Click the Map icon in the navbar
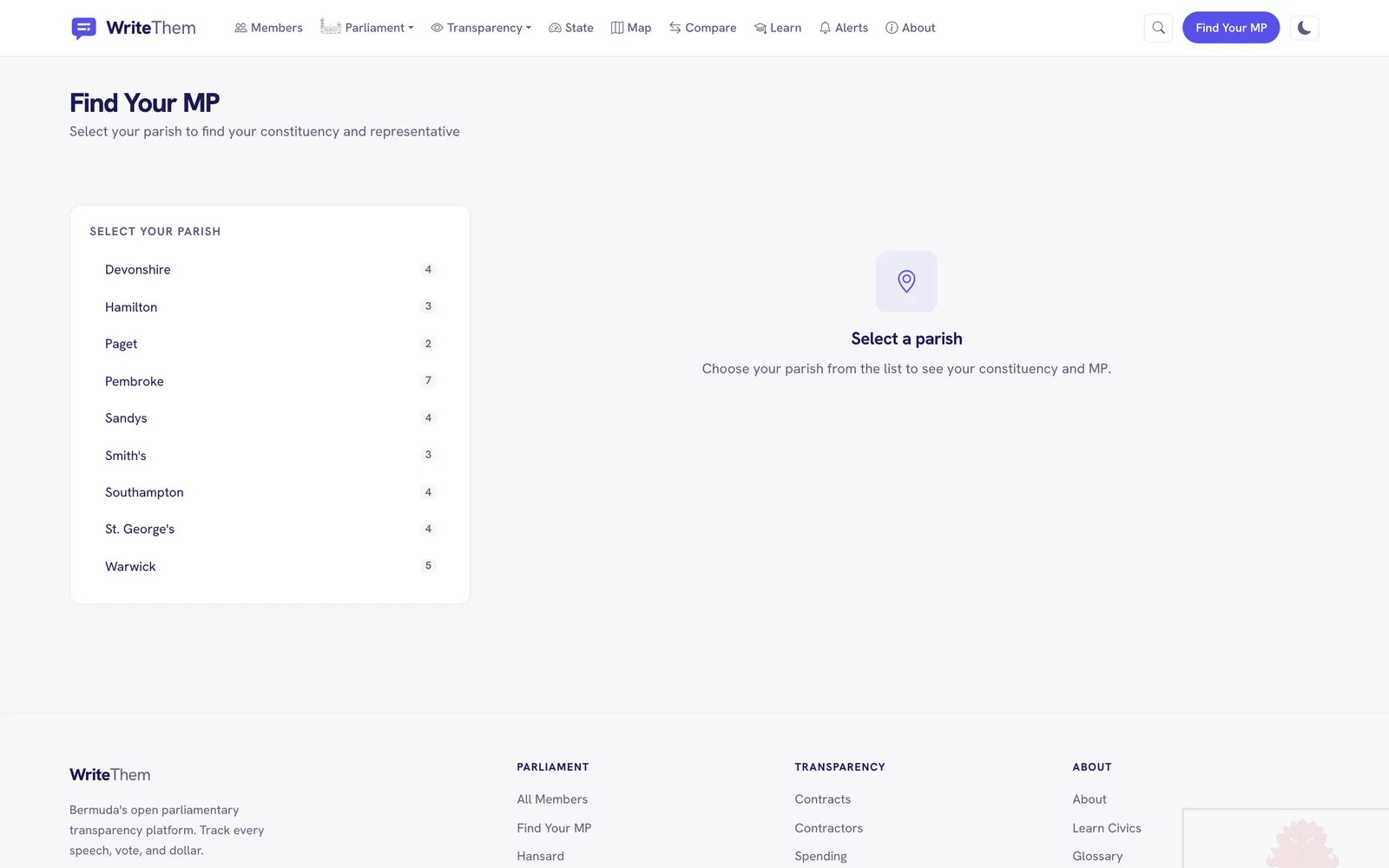Screen dimensions: 1389x868 point(617,28)
